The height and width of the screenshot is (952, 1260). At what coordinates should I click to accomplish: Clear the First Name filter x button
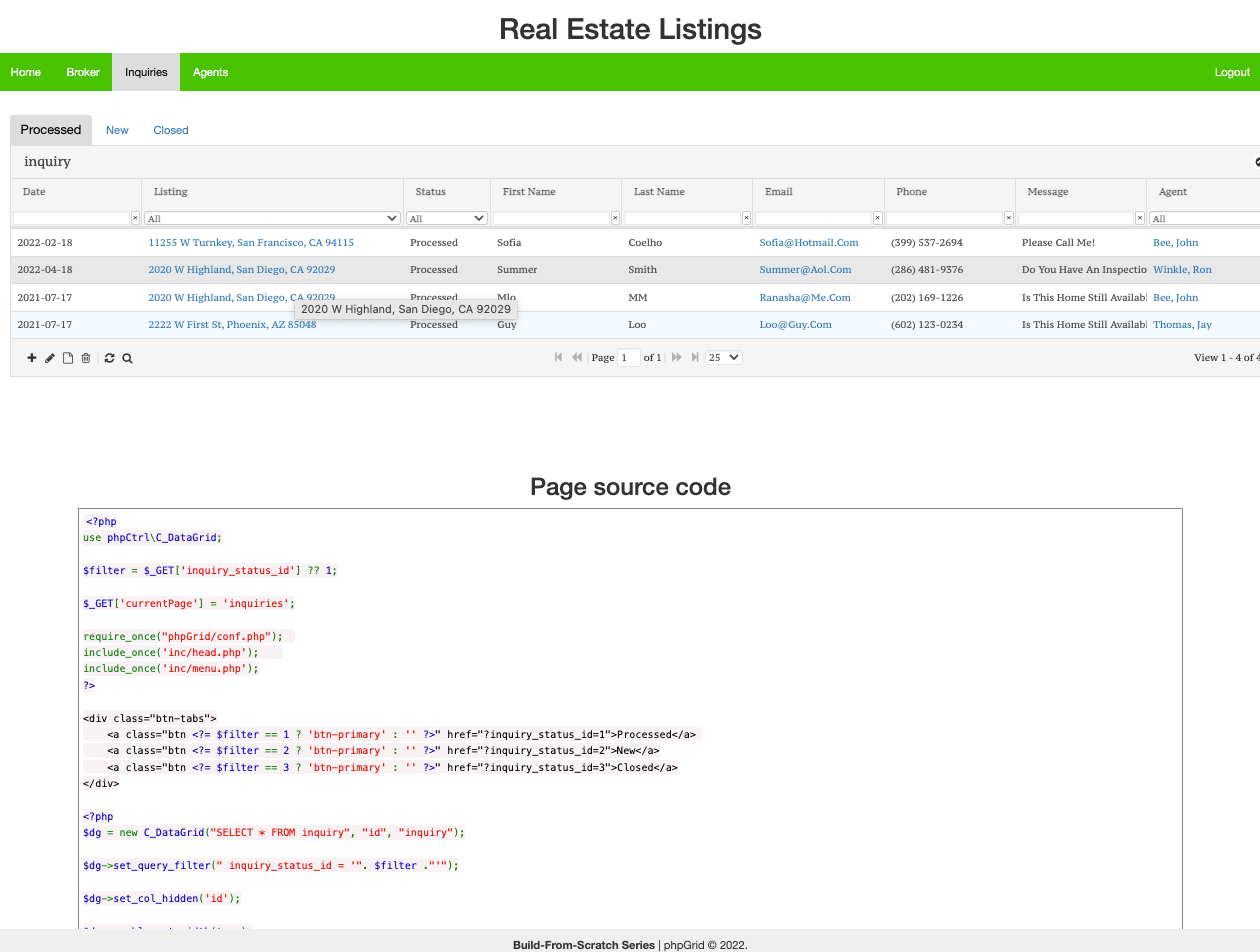pos(615,218)
